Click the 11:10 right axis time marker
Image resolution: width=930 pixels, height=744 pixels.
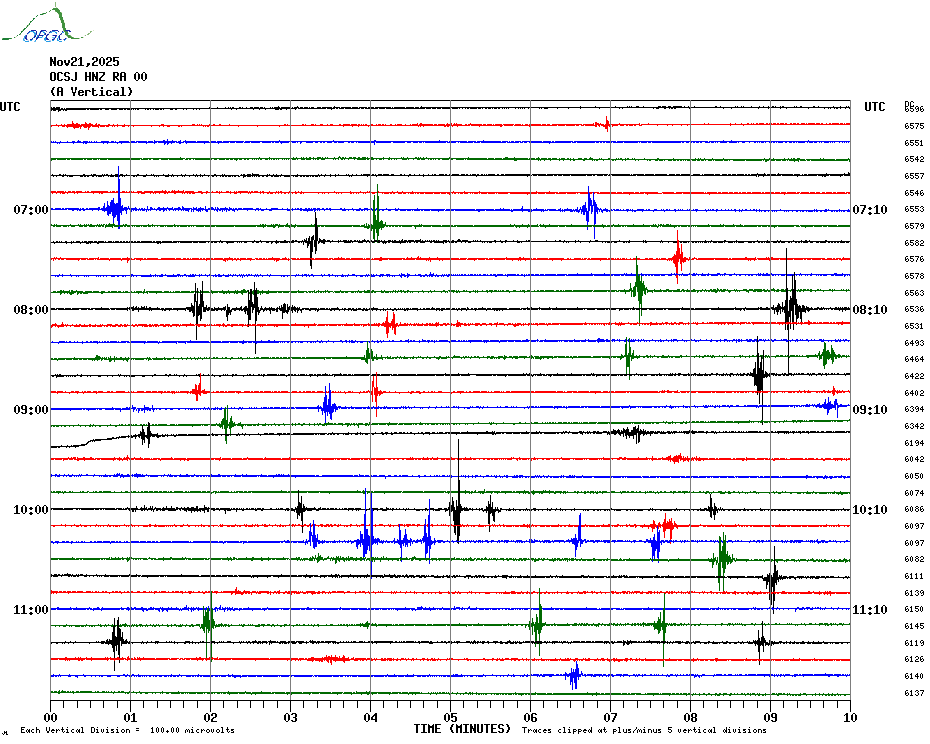click(x=870, y=610)
